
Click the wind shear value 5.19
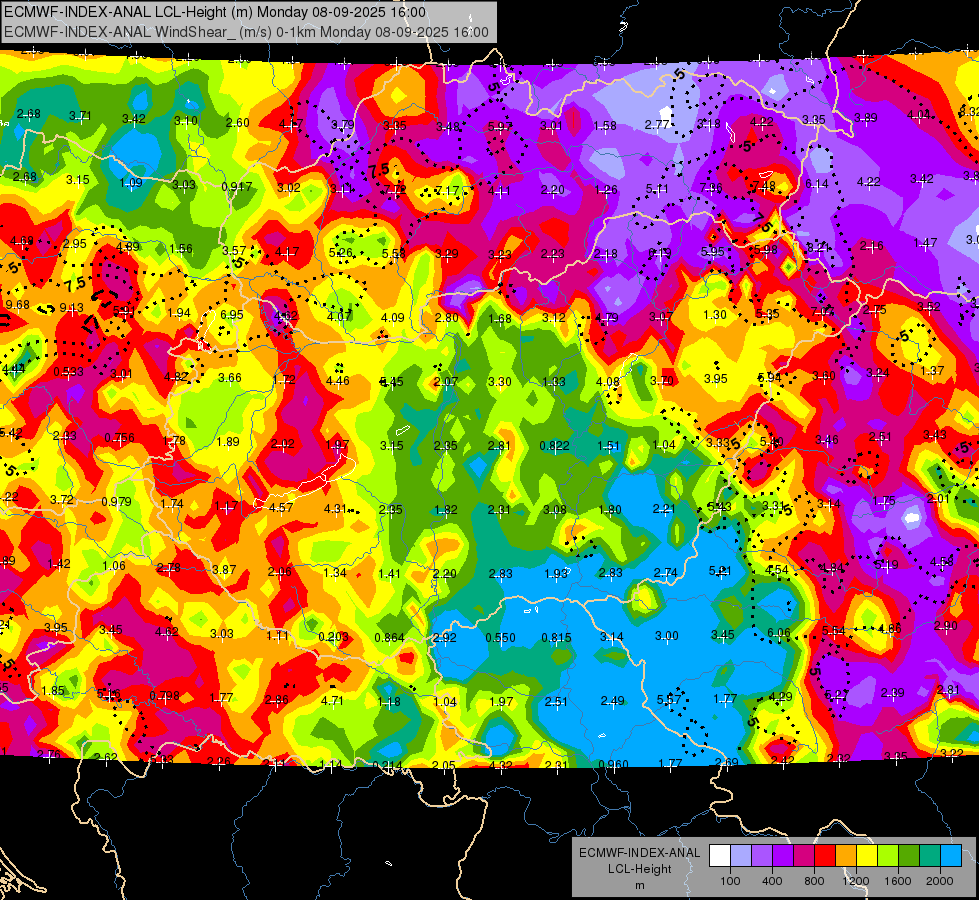[x=886, y=564]
